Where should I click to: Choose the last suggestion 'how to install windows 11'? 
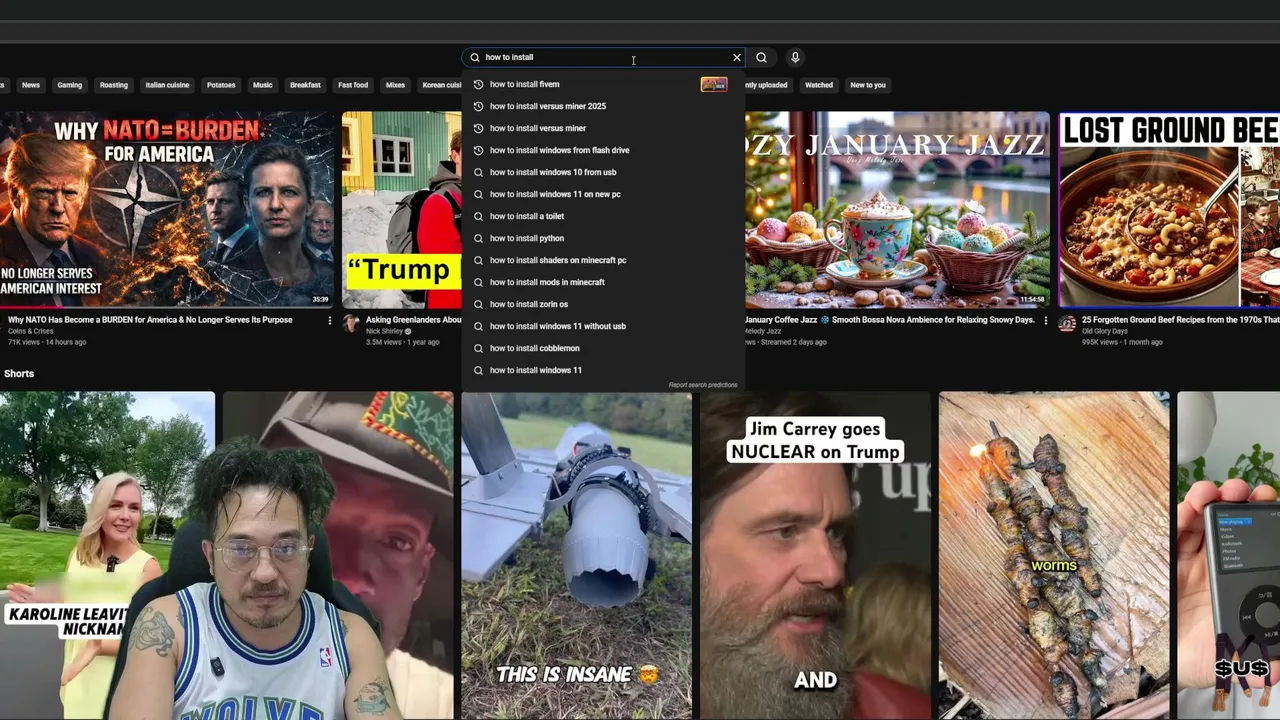603,370
